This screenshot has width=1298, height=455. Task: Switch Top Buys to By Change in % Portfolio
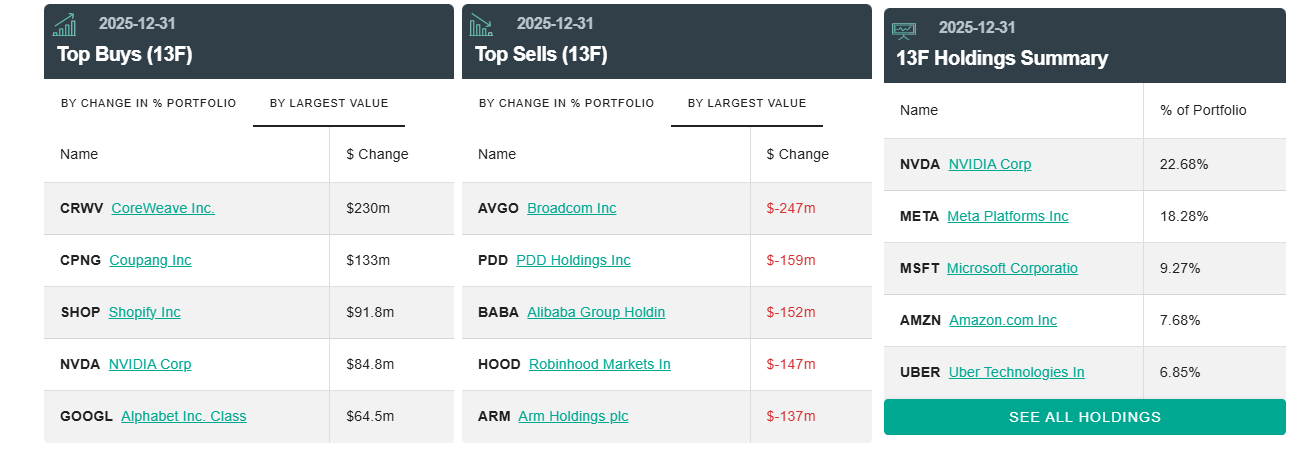[x=149, y=103]
